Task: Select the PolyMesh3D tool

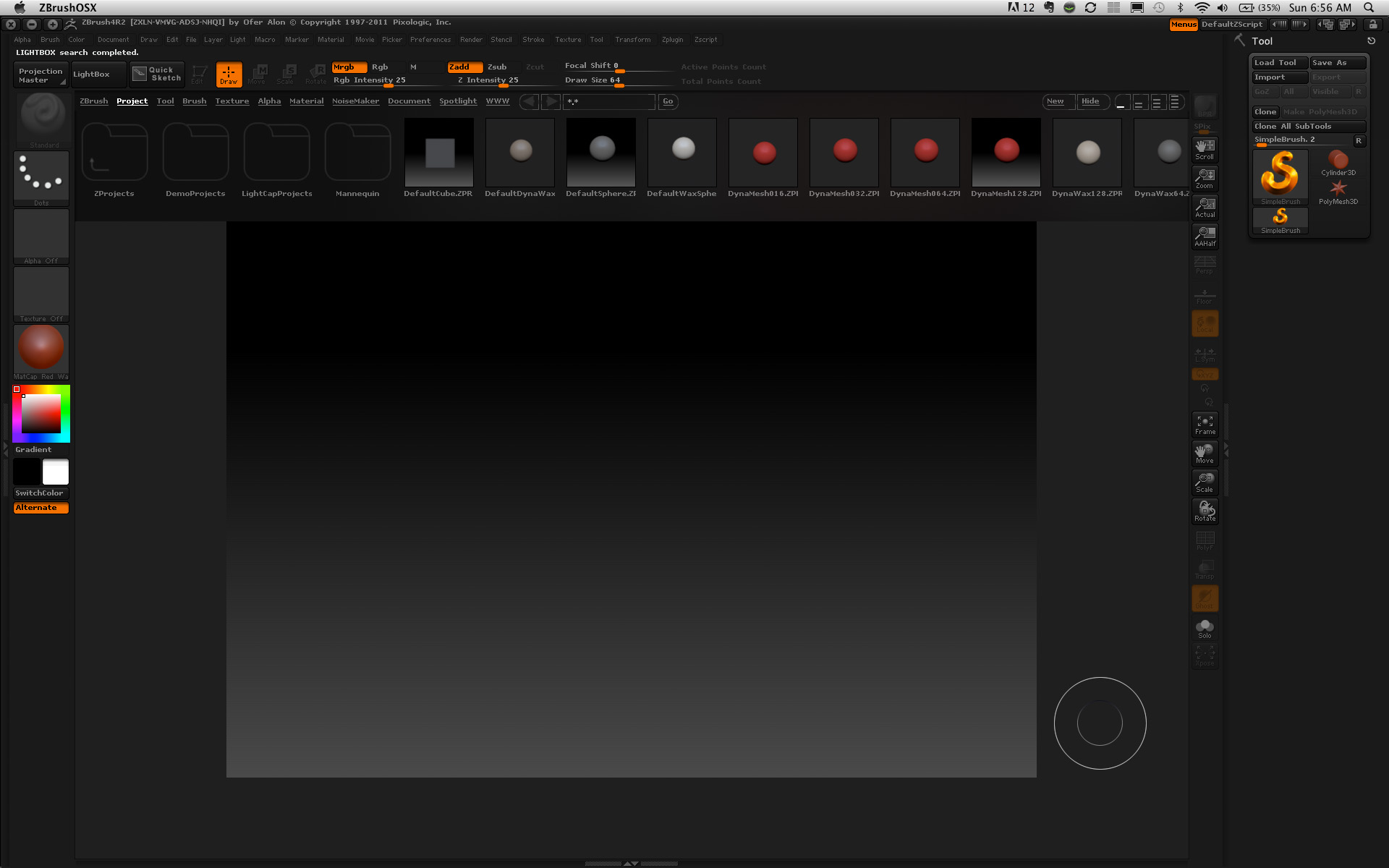Action: (1338, 192)
